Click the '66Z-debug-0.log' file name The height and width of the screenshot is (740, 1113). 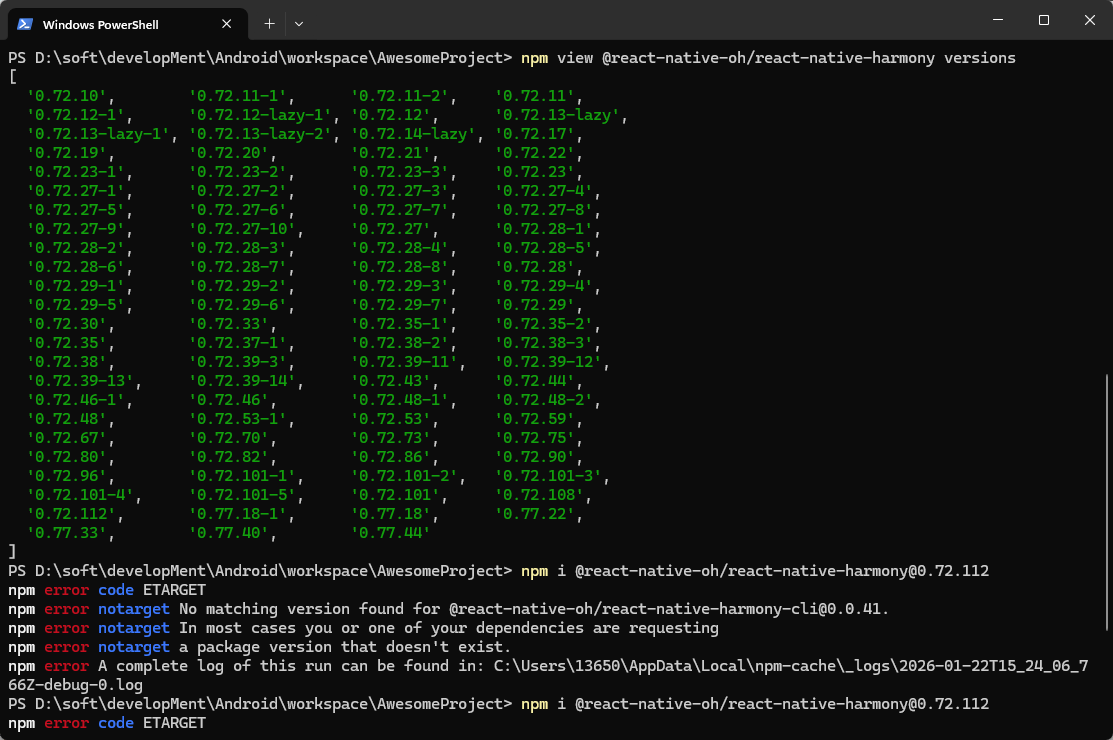(75, 685)
